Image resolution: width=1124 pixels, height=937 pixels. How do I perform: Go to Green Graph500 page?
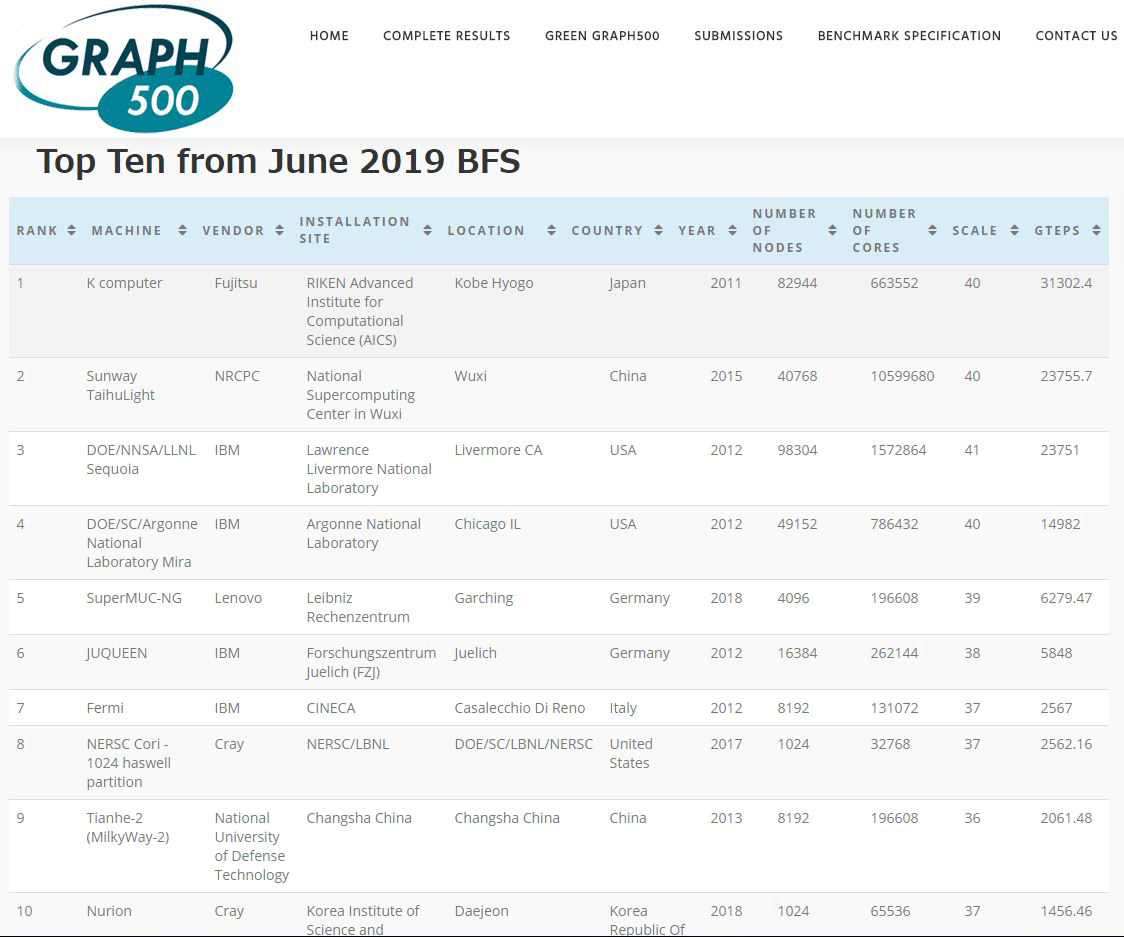pyautogui.click(x=602, y=36)
